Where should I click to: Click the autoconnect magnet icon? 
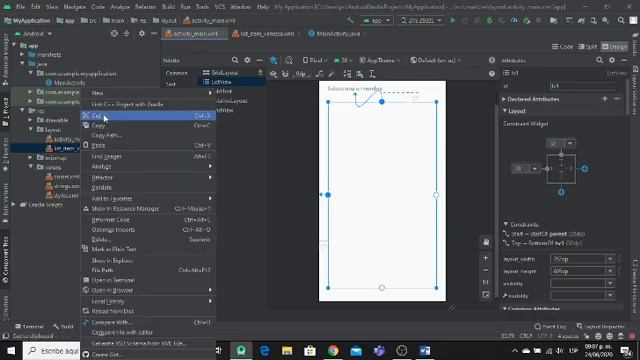point(285,74)
